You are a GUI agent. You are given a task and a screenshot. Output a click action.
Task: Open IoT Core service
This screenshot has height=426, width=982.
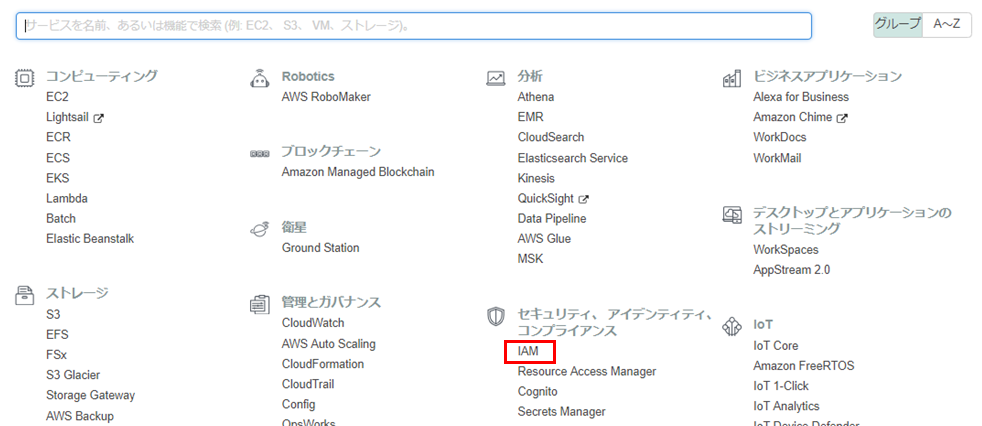pyautogui.click(x=776, y=346)
